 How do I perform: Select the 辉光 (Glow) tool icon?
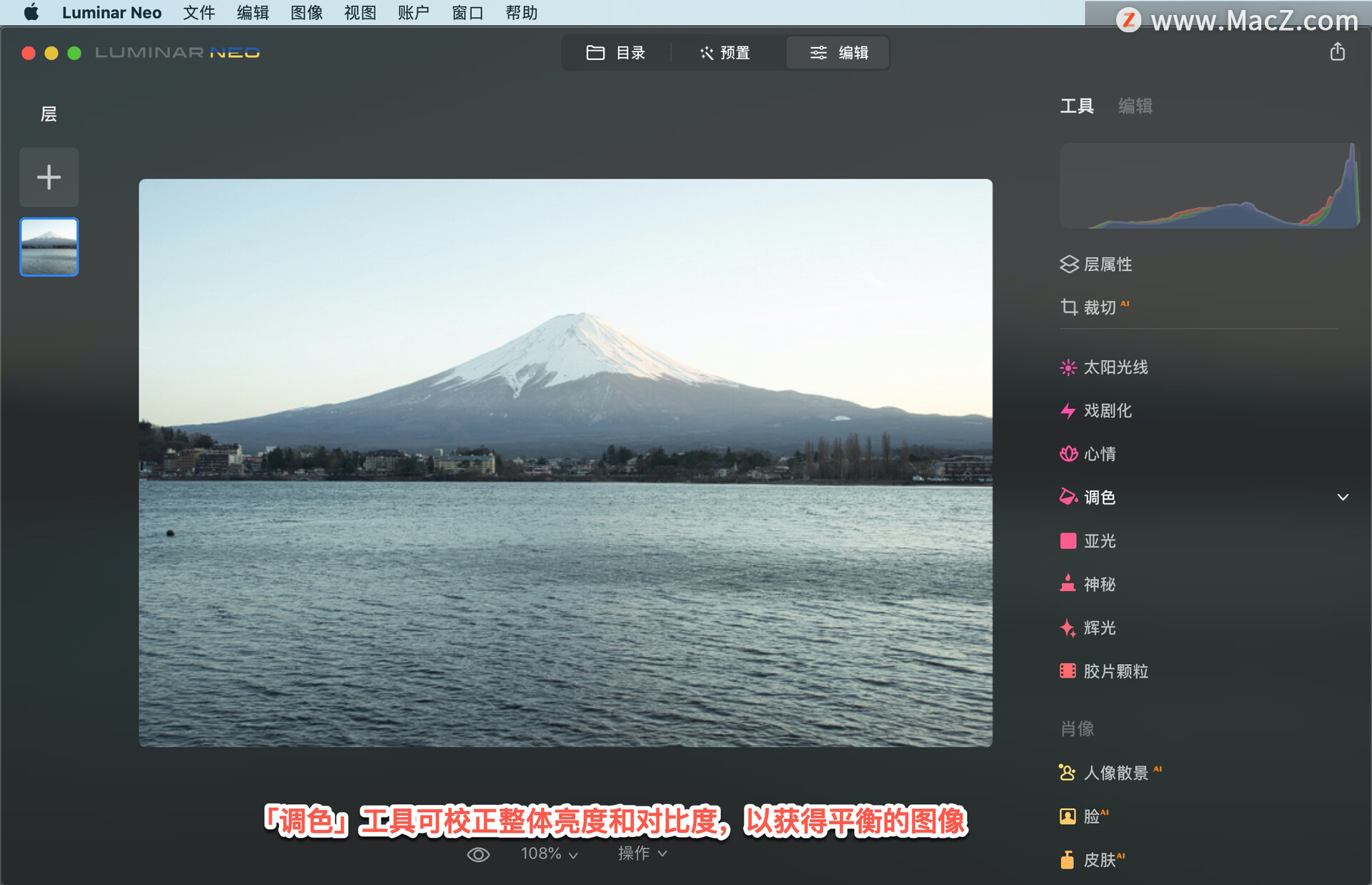(x=1068, y=628)
